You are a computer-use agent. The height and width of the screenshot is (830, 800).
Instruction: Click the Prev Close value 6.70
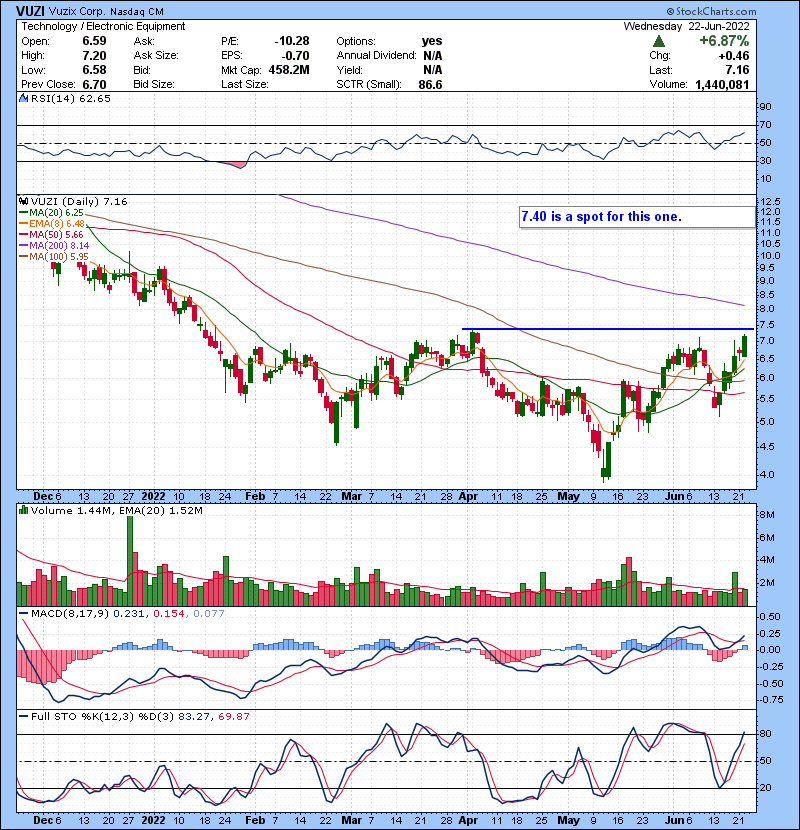(94, 84)
